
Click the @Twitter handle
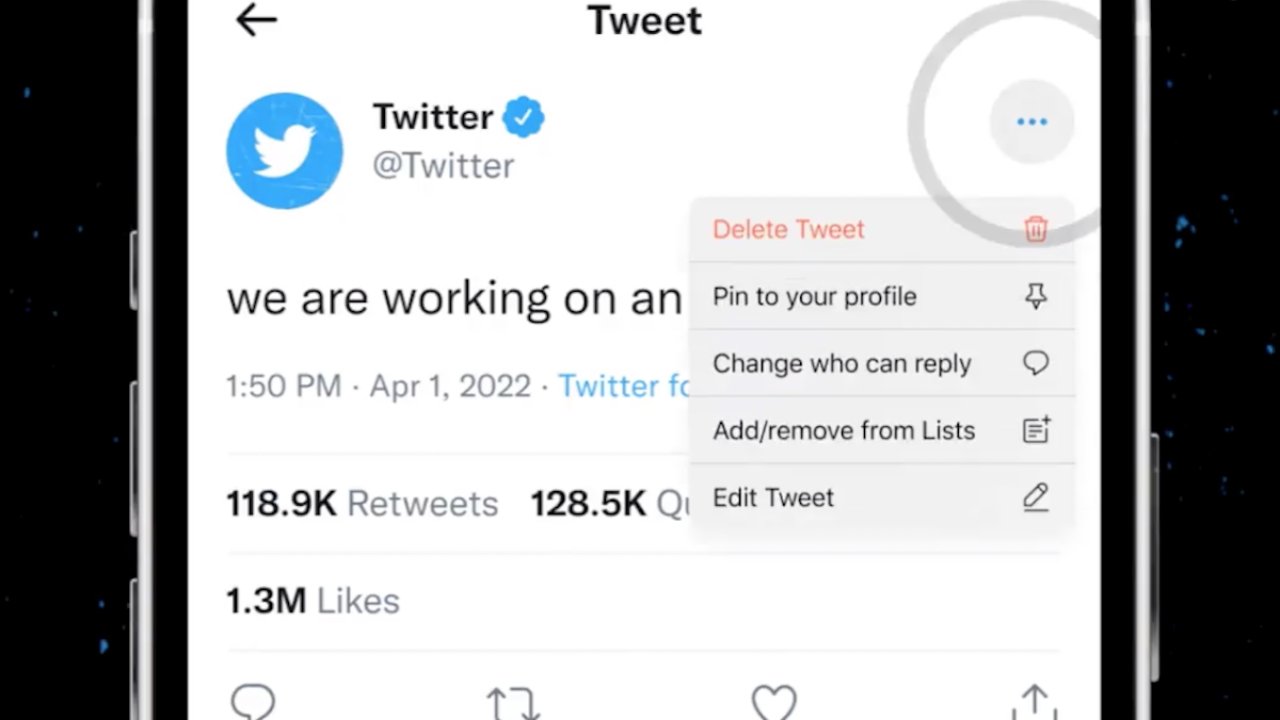pyautogui.click(x=443, y=165)
